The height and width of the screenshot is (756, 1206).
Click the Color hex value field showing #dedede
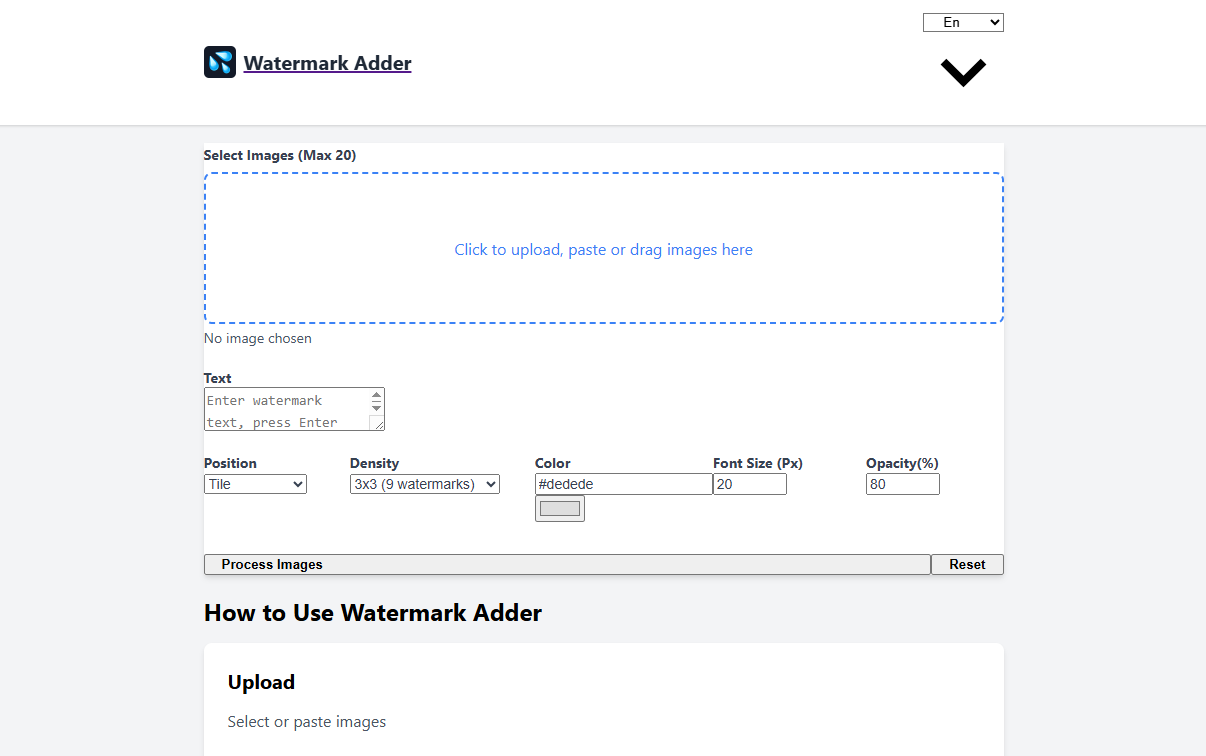pyautogui.click(x=623, y=483)
